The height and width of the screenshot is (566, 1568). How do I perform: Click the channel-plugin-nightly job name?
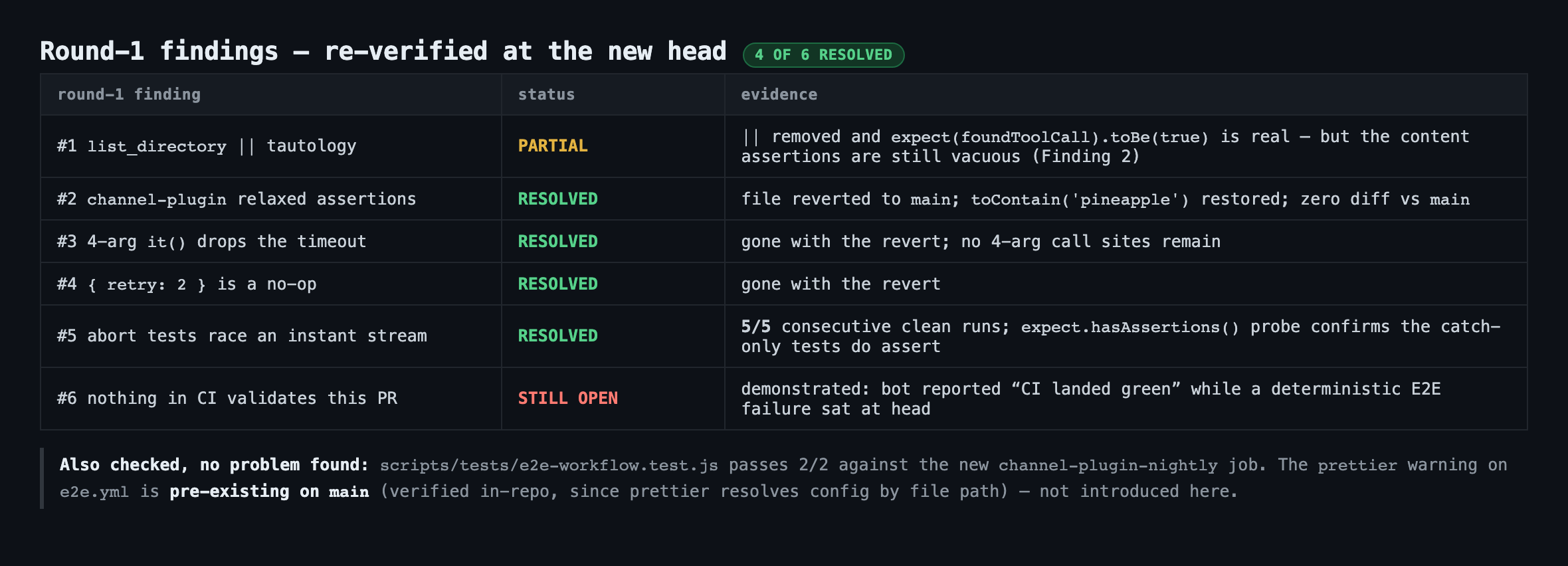tap(1108, 465)
